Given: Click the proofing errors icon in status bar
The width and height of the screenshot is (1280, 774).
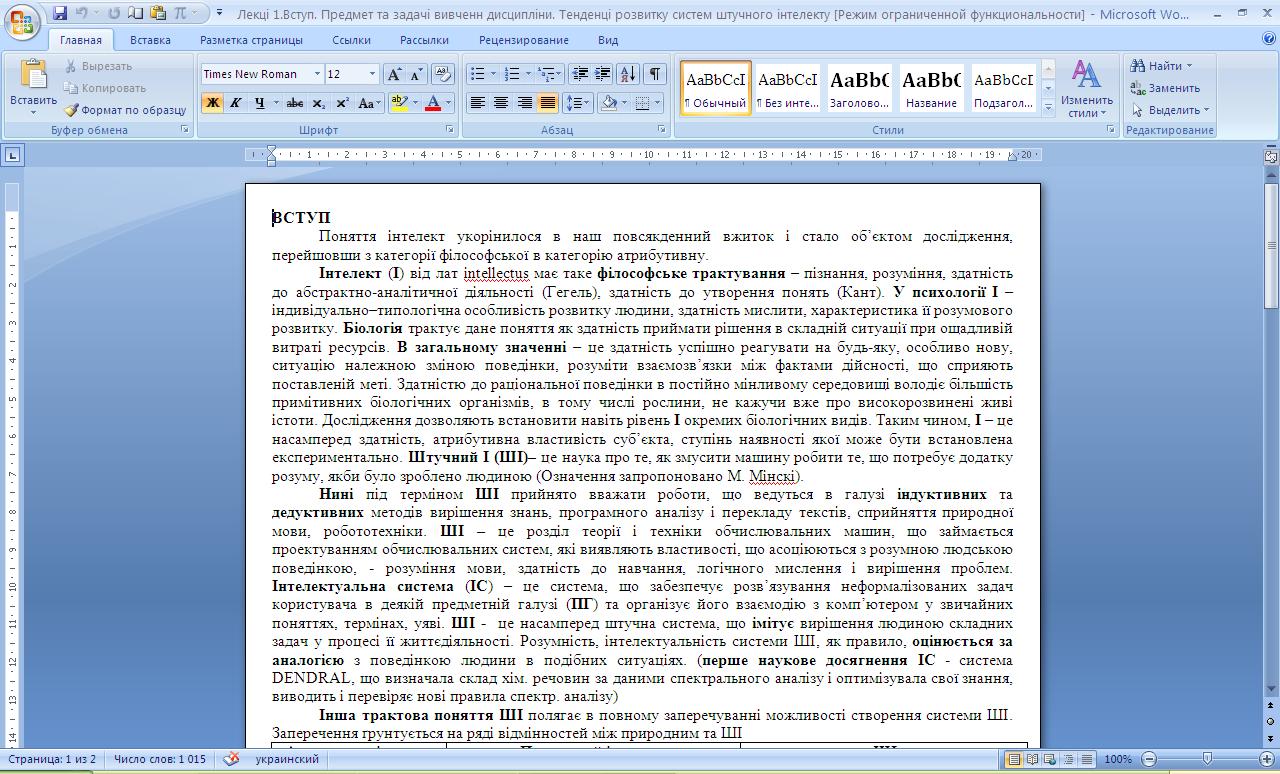Looking at the screenshot, I should coord(231,759).
